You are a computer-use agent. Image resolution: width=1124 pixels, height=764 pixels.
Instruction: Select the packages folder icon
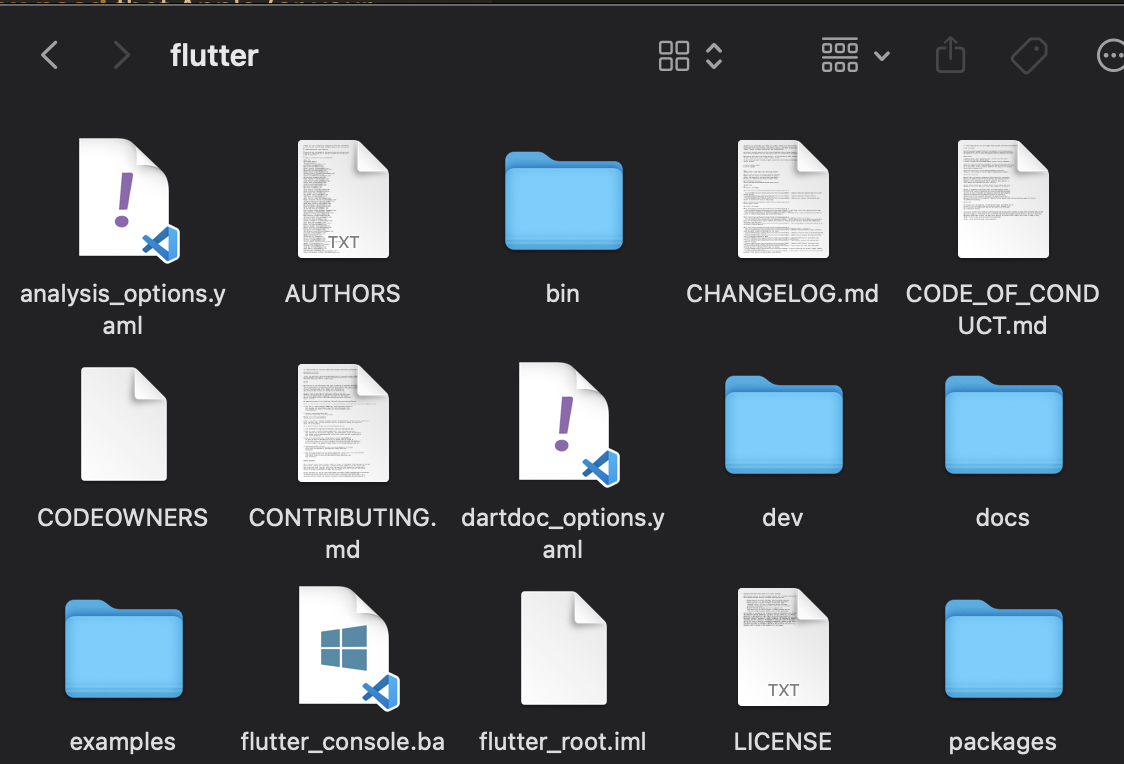coord(1004,649)
